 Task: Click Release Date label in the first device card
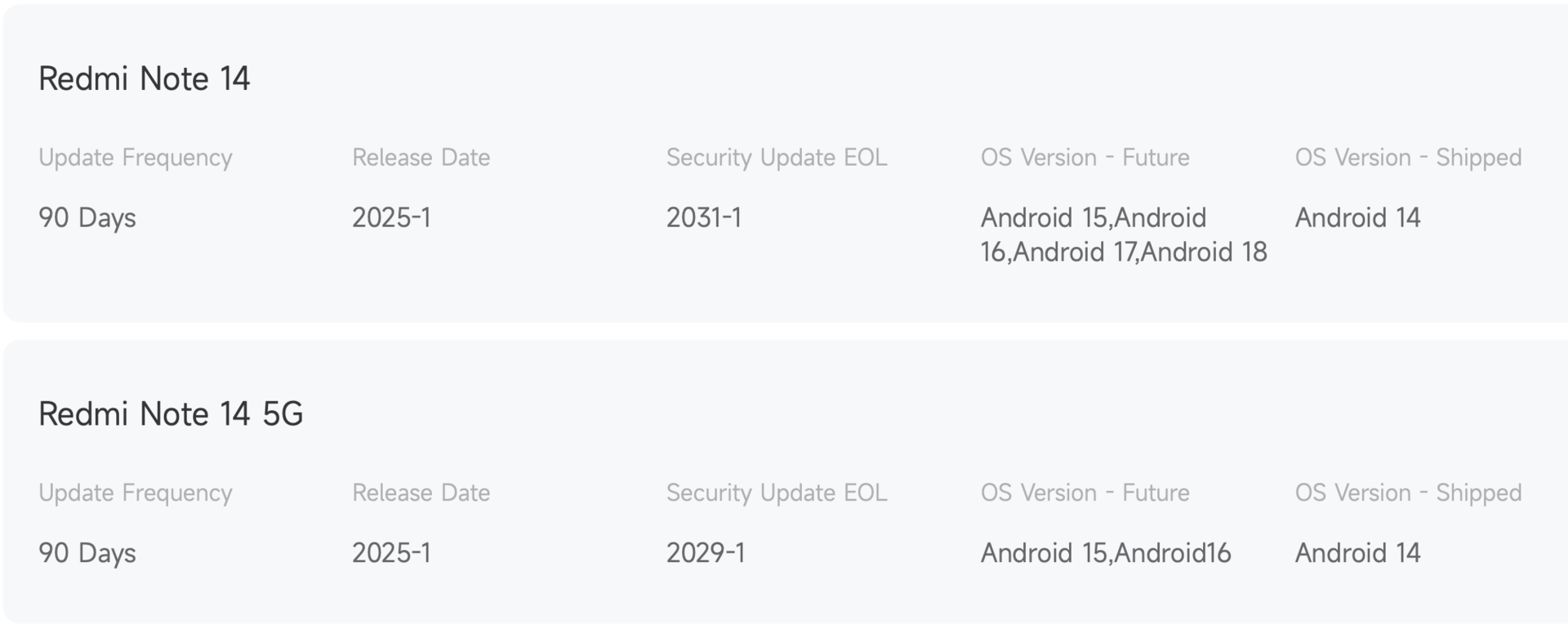coord(421,158)
